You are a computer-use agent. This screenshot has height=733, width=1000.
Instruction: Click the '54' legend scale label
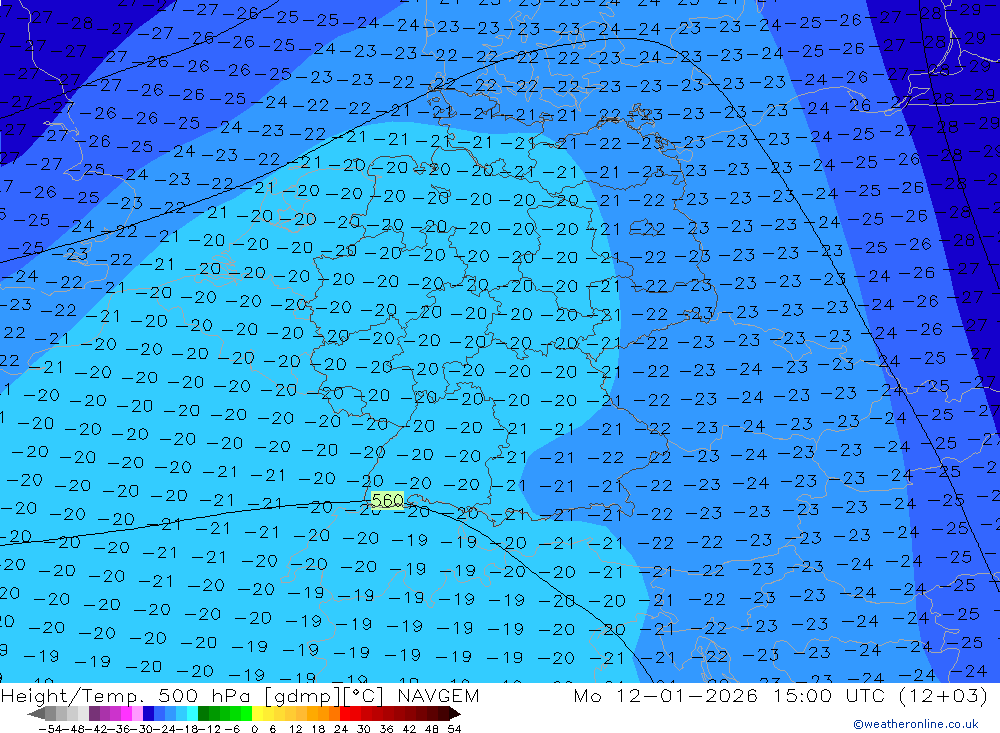[x=454, y=729]
